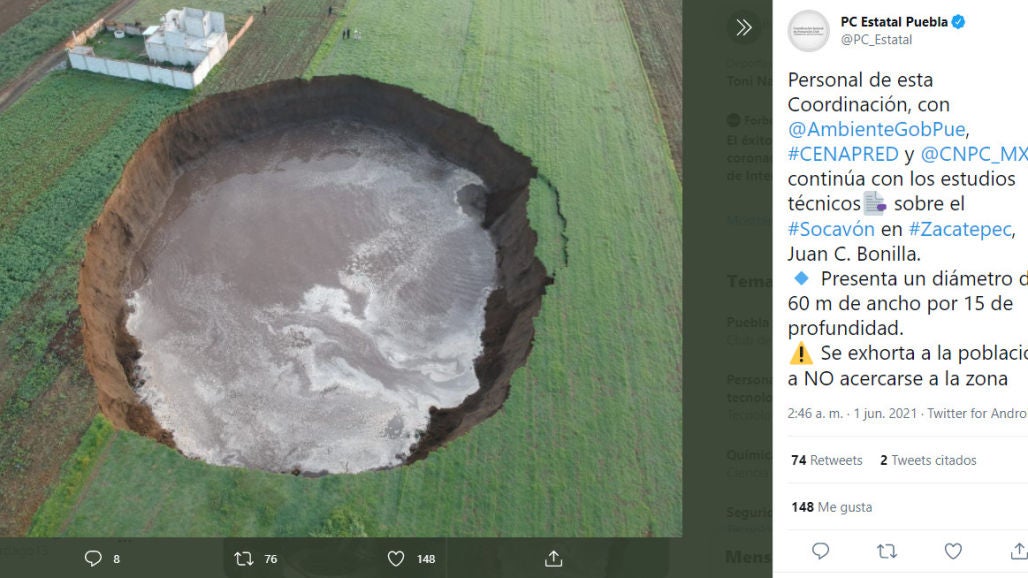Screen dimensions: 1028x578
Task: Show the 2 Tweets citados
Action: point(928,460)
